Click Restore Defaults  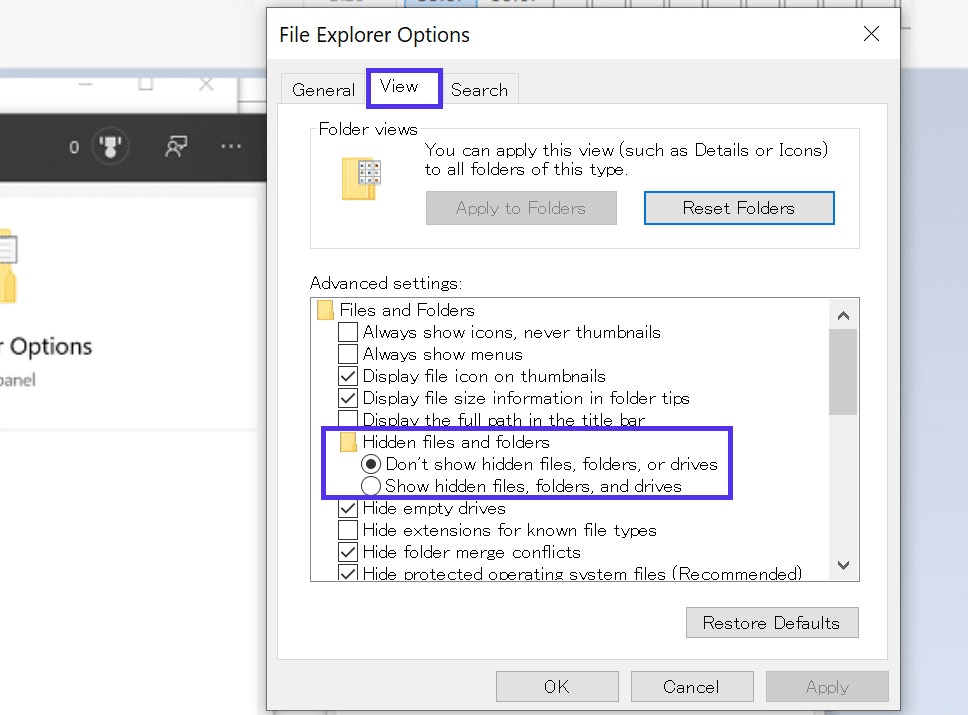[772, 622]
